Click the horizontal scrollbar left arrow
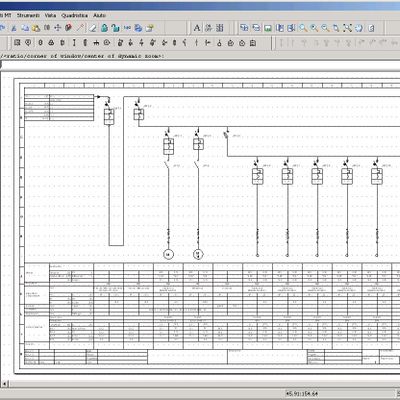The image size is (400, 400). click(5, 384)
